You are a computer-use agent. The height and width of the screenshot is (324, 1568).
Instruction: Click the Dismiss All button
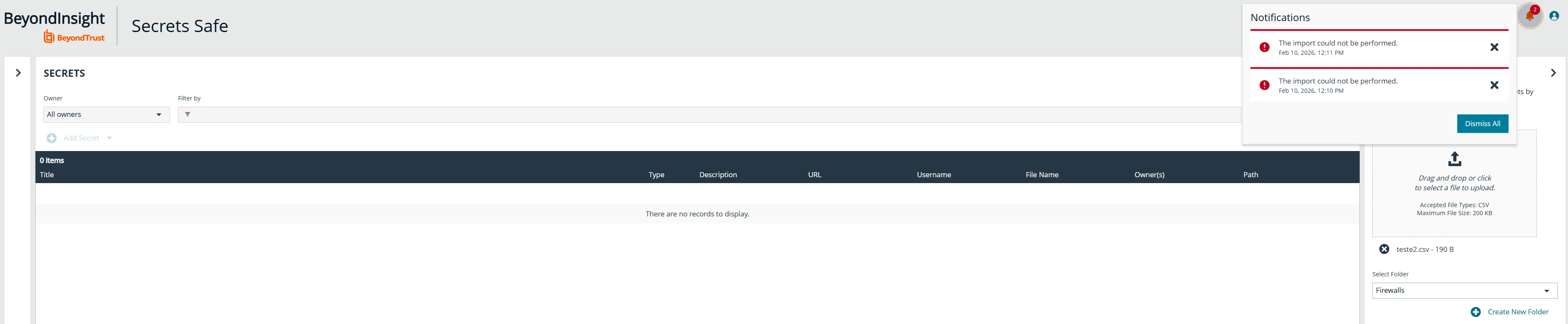(1482, 124)
